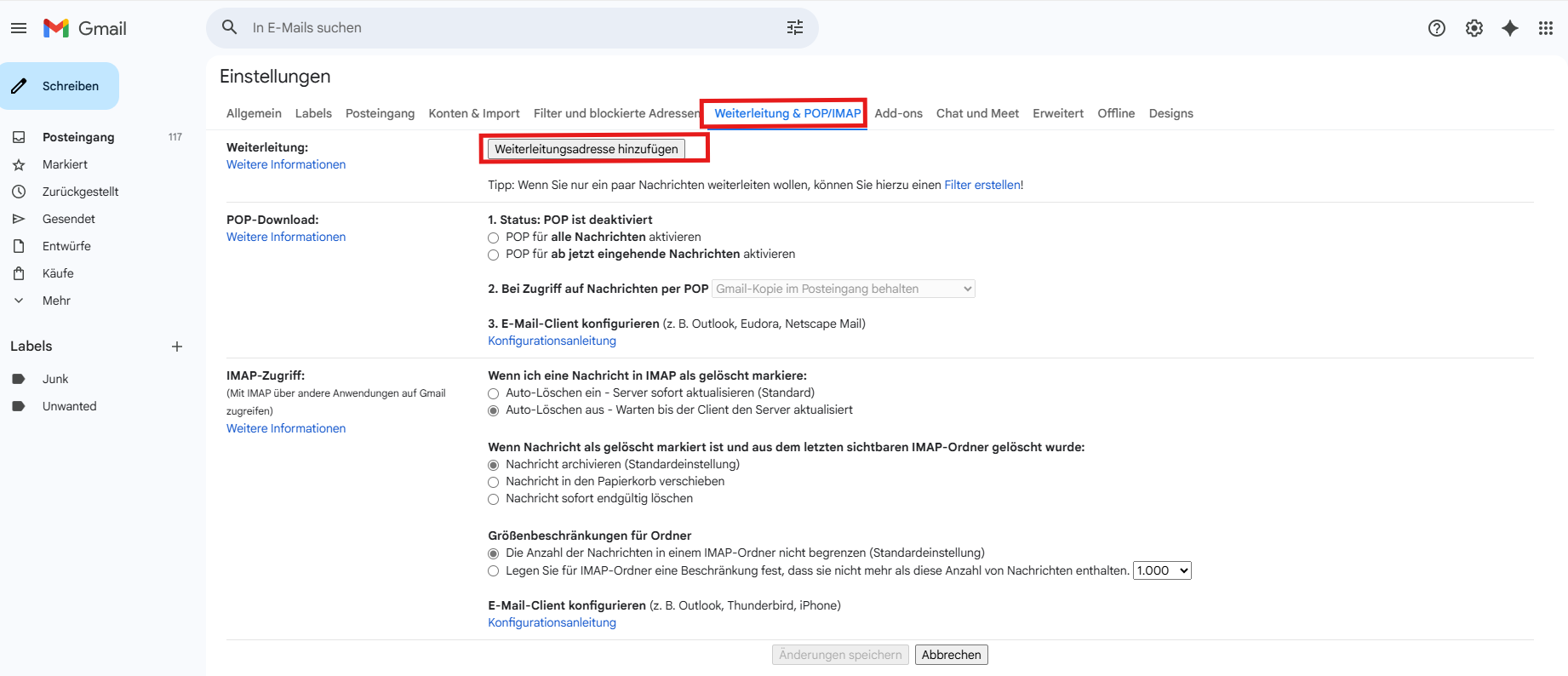Open the 1.000 message limit dropdown
Screen dimensions: 1568x676
[1161, 570]
